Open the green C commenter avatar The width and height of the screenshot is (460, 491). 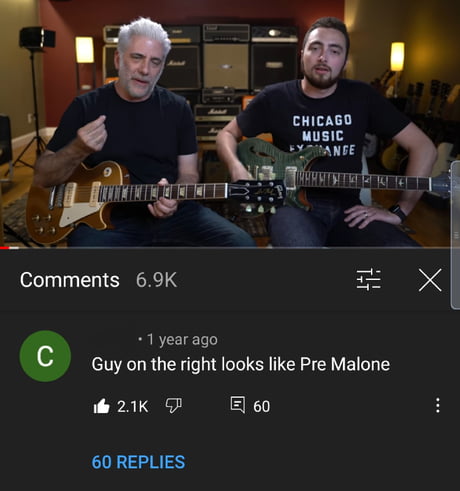tap(45, 356)
